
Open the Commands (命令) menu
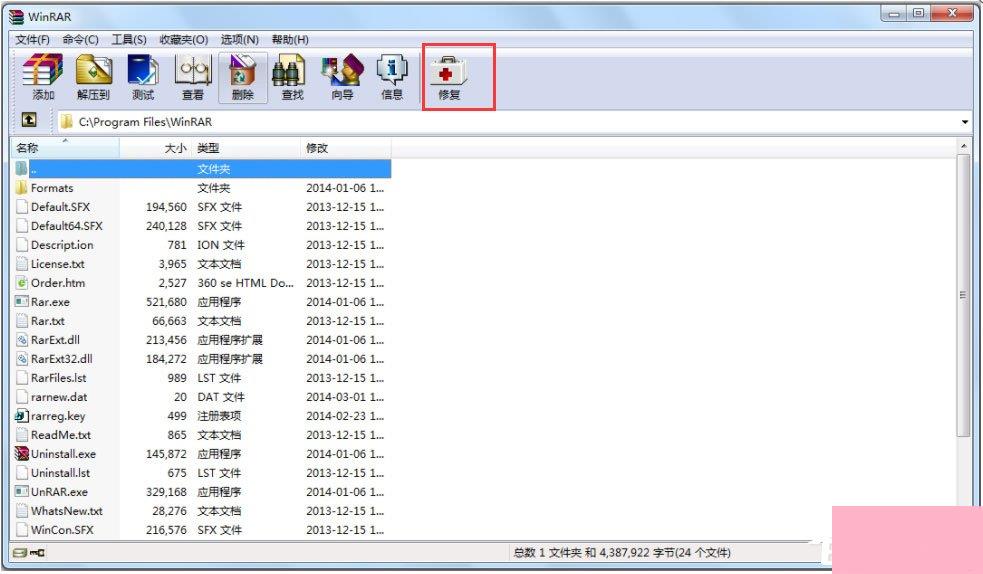pyautogui.click(x=80, y=39)
